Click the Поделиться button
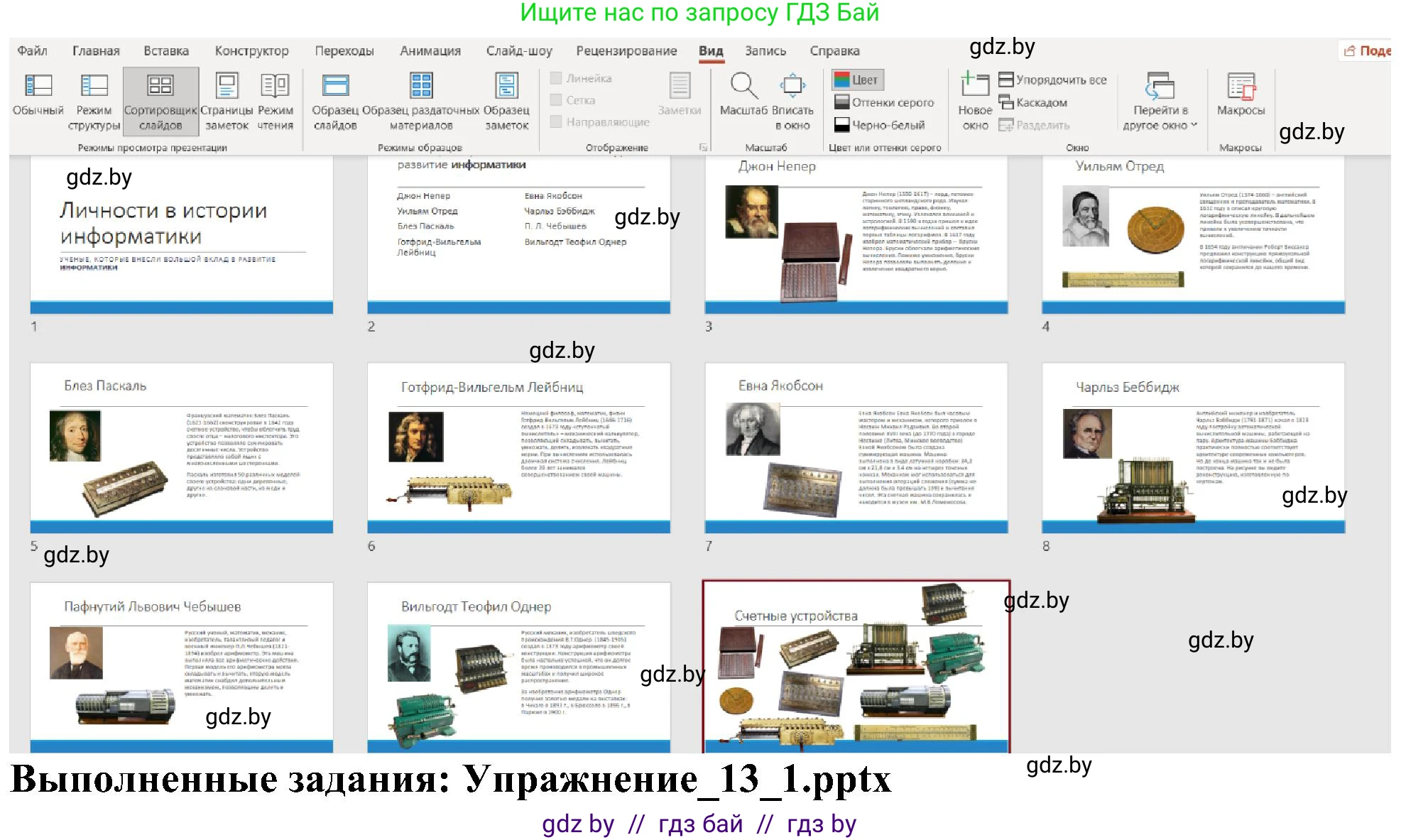 coord(1369,50)
